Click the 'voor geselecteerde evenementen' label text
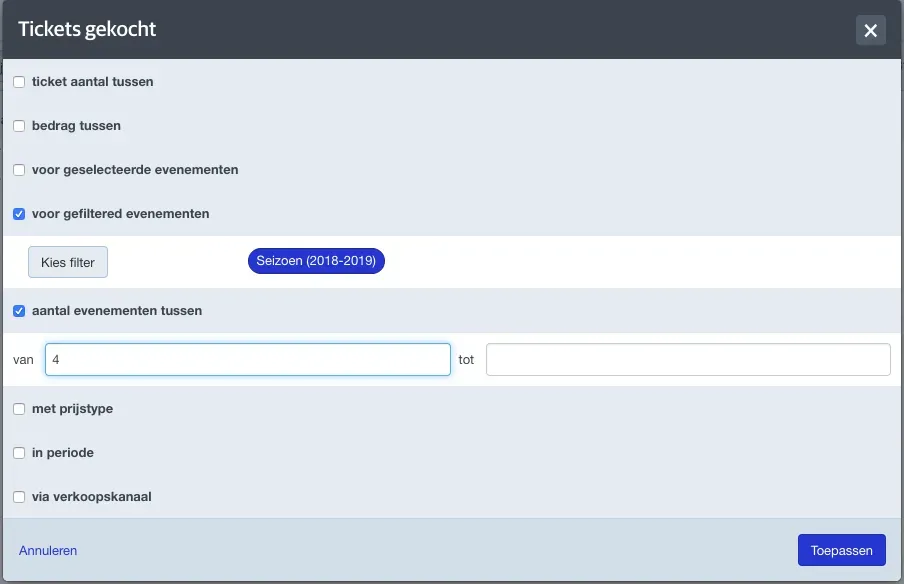Screen dimensions: 904x584 [x=135, y=170]
